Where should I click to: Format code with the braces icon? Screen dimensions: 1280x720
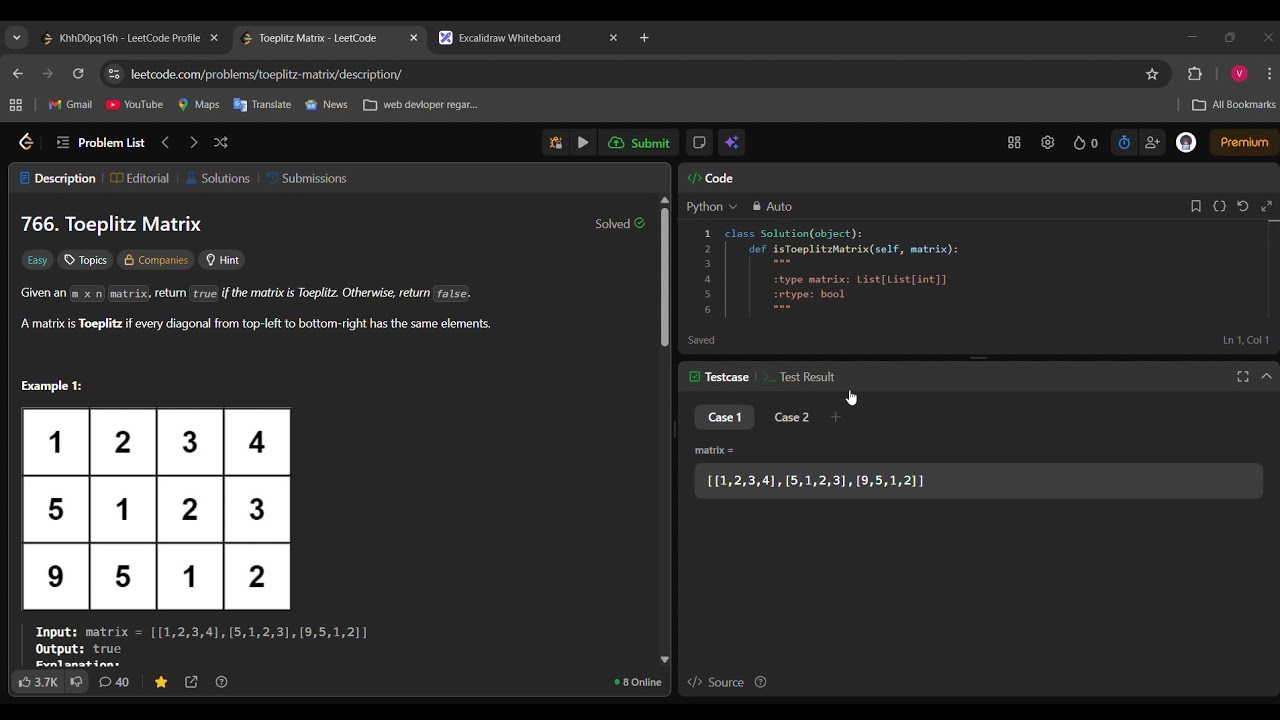tap(1219, 206)
